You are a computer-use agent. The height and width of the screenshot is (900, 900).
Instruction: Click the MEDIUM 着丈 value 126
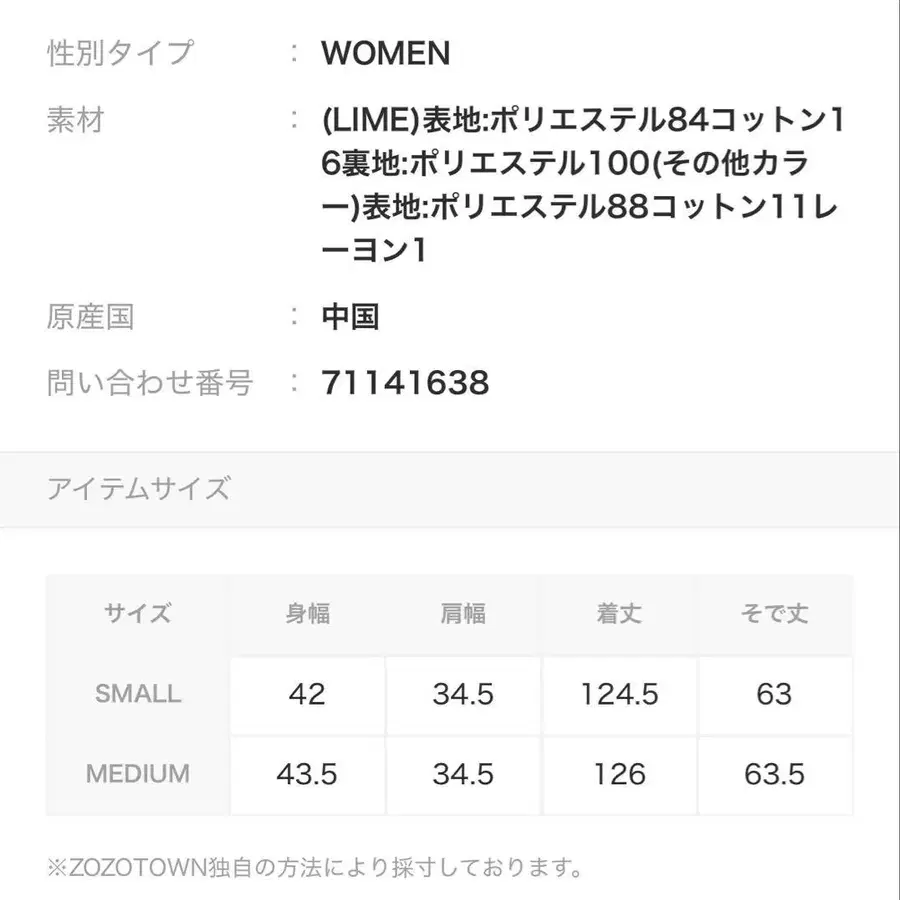point(619,774)
